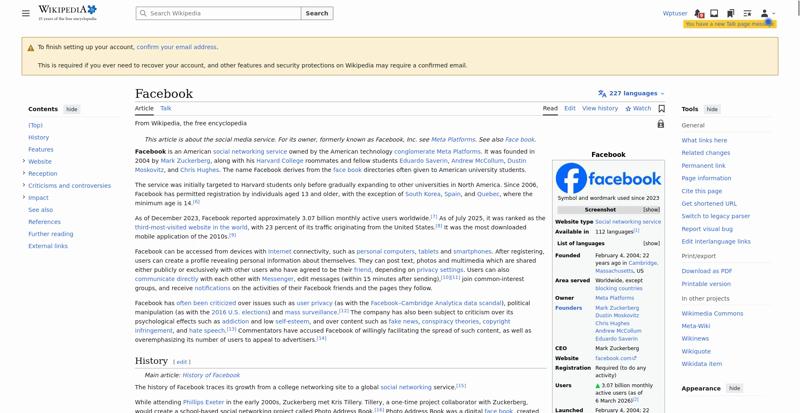Click the bookmark icon beside Watch

tap(662, 109)
